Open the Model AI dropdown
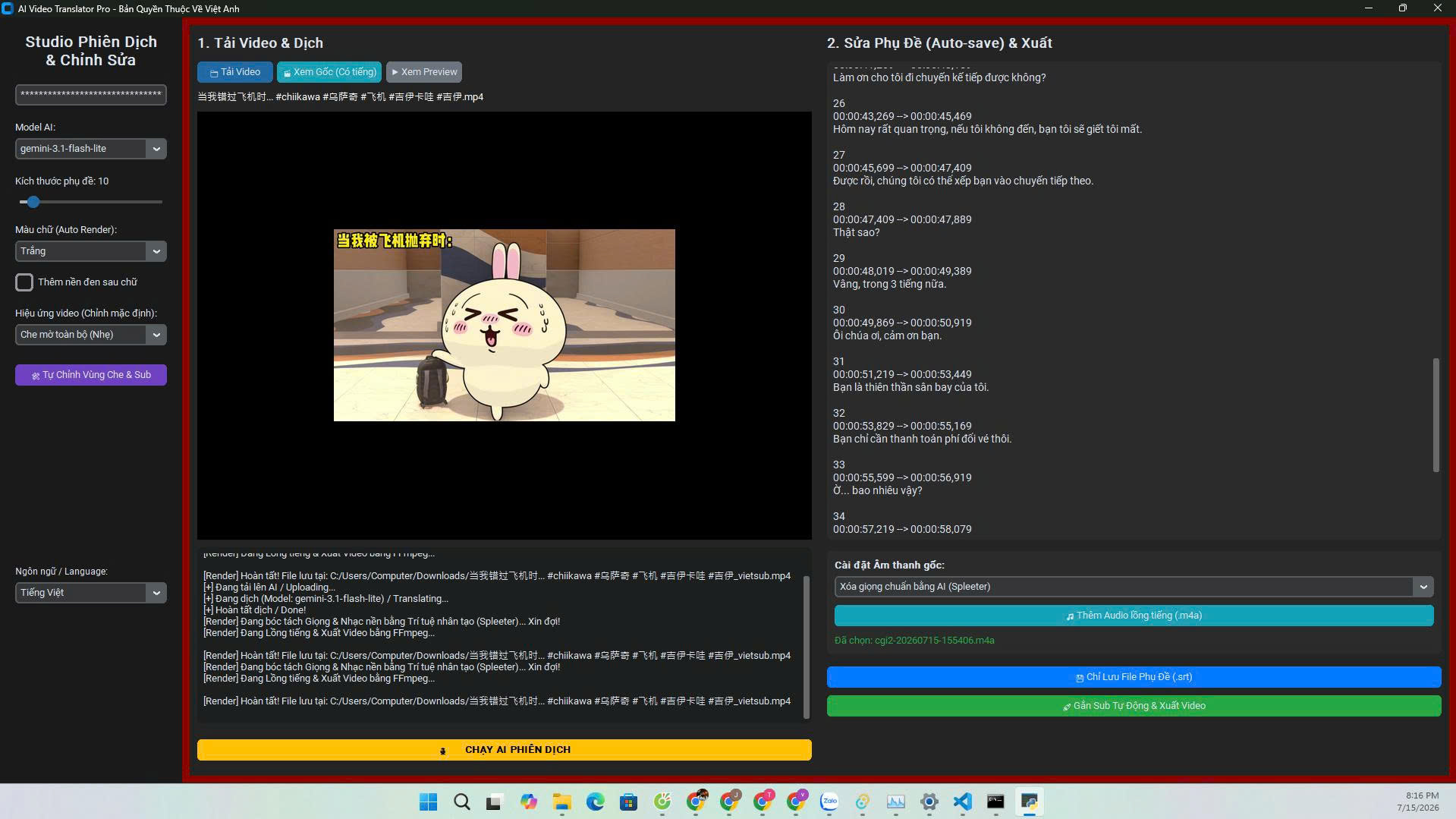This screenshot has width=1456, height=819. 91,149
